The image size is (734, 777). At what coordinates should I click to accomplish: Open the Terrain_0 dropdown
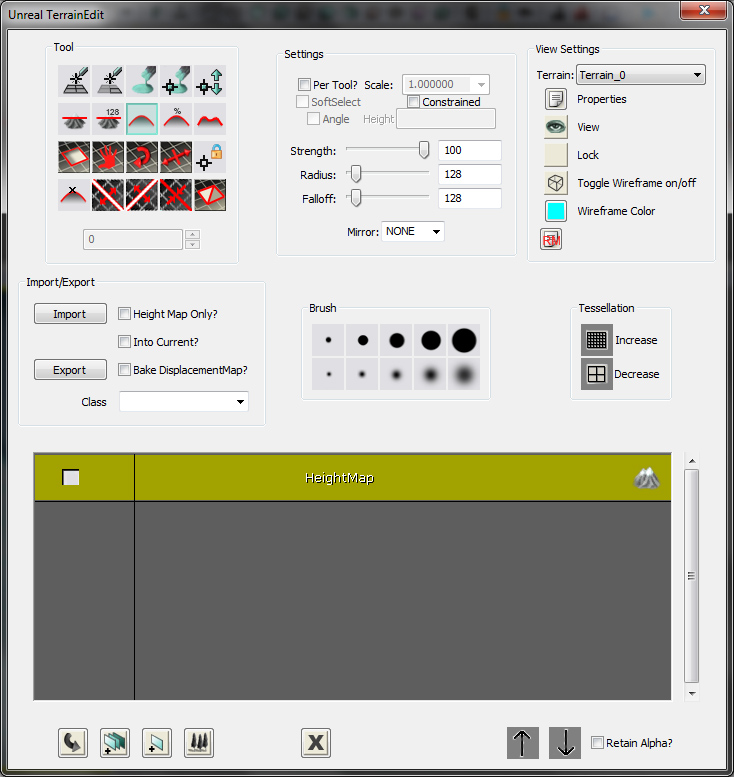click(641, 75)
